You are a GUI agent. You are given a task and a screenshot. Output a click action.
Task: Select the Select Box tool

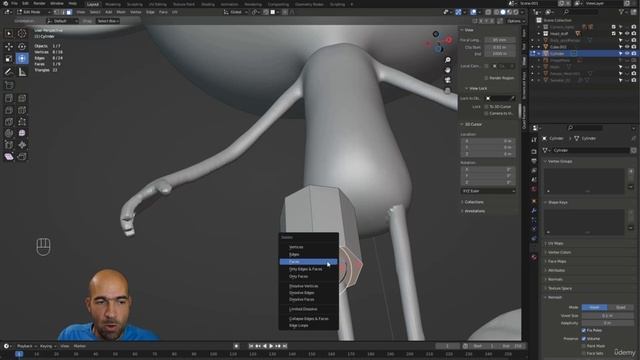point(9,33)
